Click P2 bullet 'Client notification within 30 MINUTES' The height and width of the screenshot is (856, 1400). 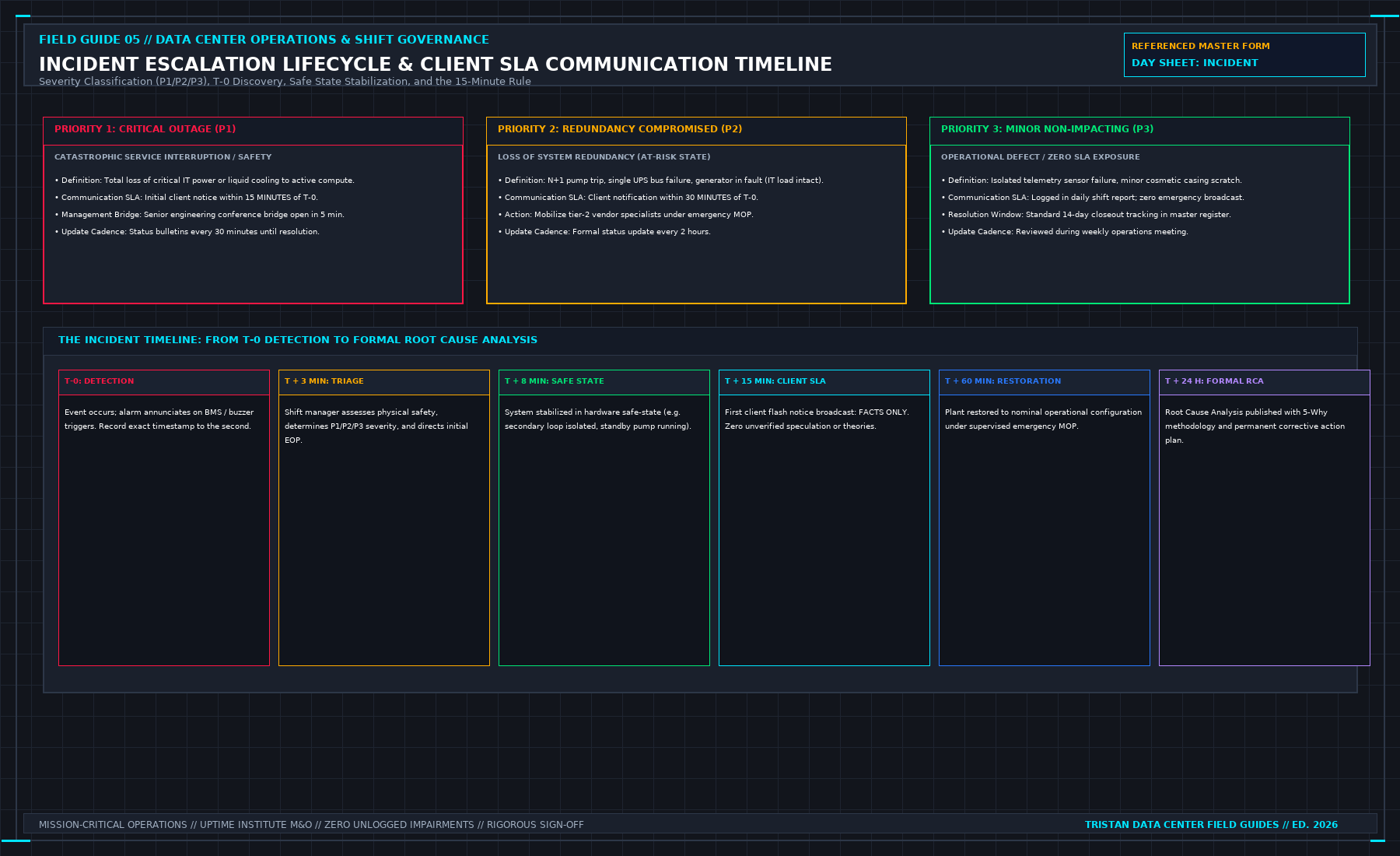point(628,198)
